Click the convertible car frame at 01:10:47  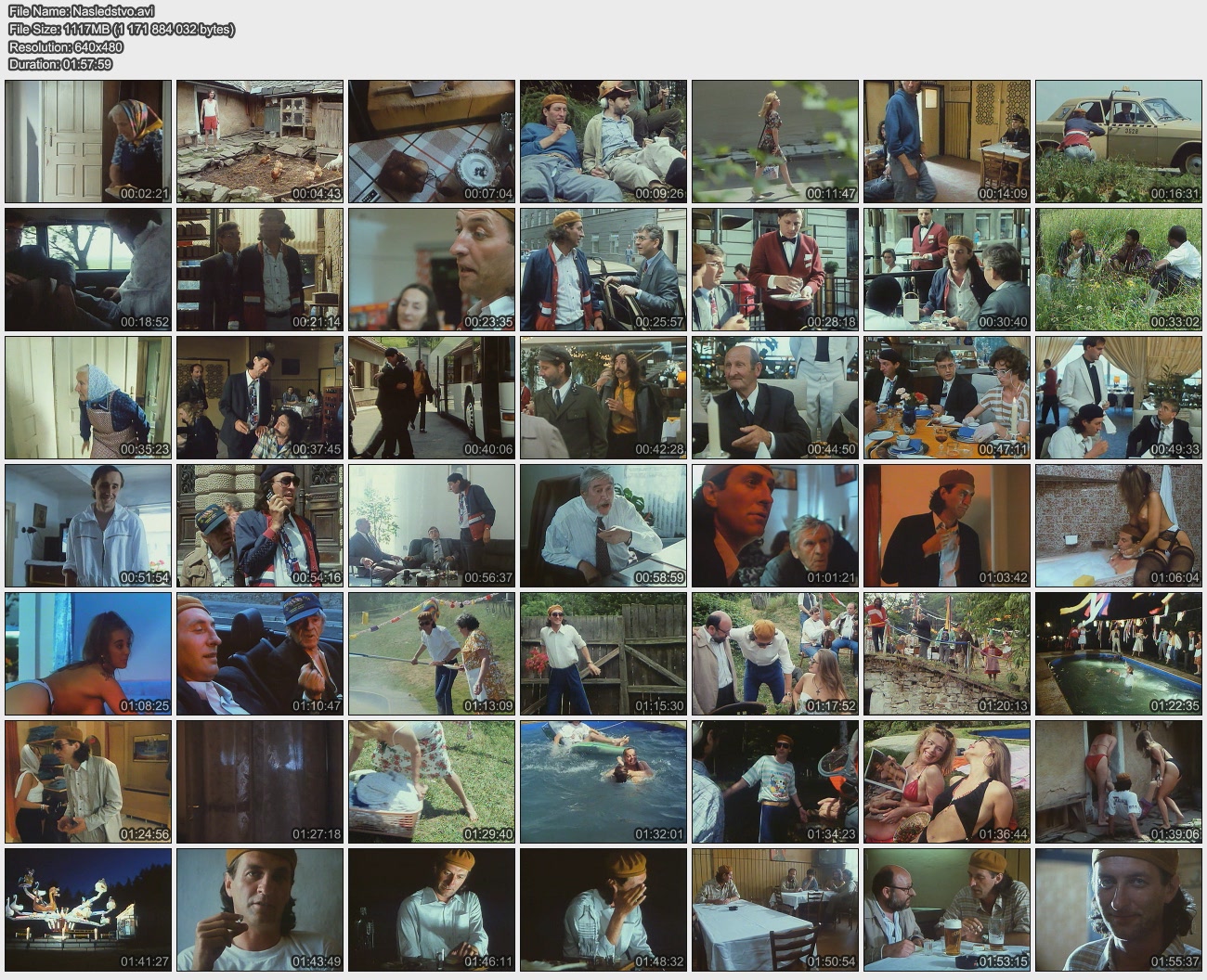(260, 653)
